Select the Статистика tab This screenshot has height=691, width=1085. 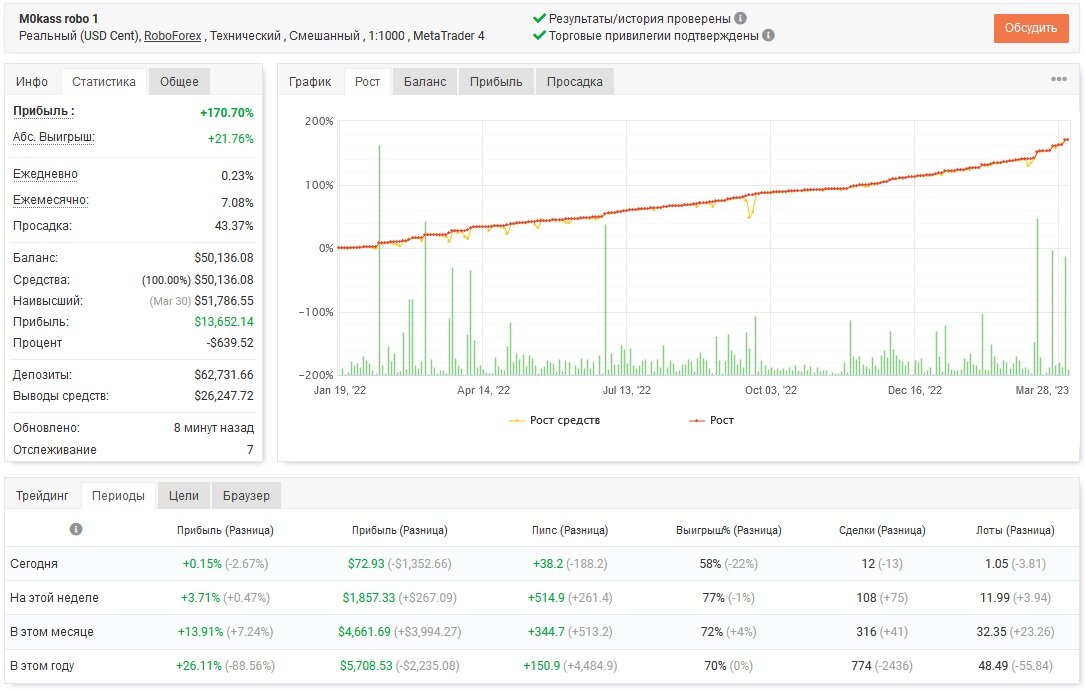click(104, 82)
